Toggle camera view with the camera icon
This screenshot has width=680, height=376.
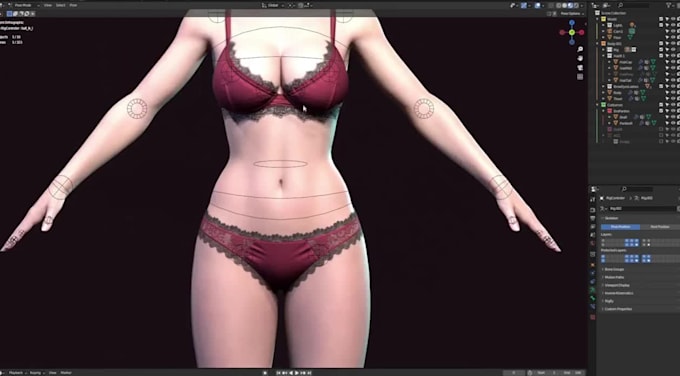[580, 68]
